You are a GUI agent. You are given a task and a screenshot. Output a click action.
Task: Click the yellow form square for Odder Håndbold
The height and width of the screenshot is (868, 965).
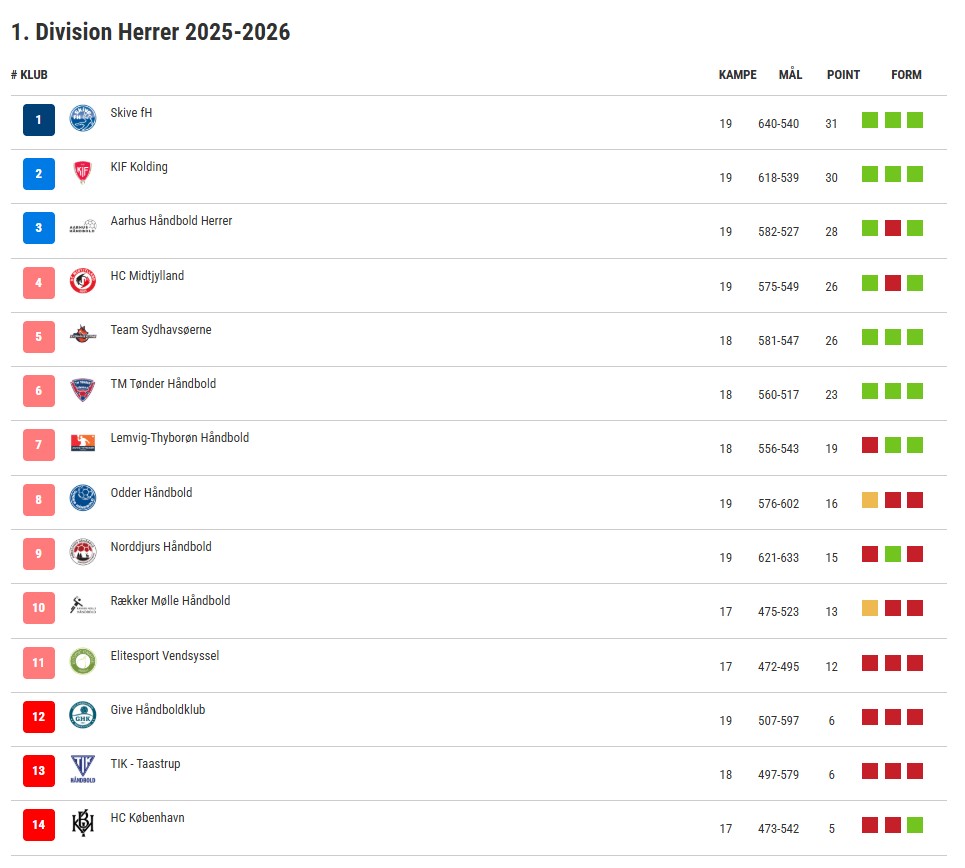870,500
